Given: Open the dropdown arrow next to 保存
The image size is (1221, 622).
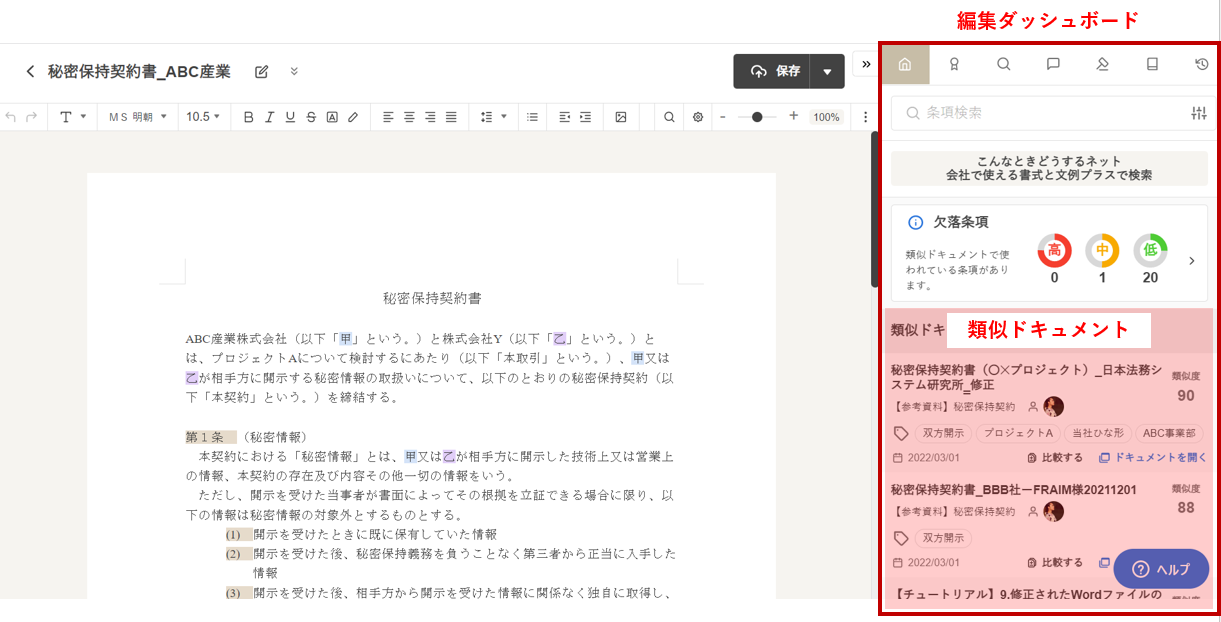Looking at the screenshot, I should [827, 72].
